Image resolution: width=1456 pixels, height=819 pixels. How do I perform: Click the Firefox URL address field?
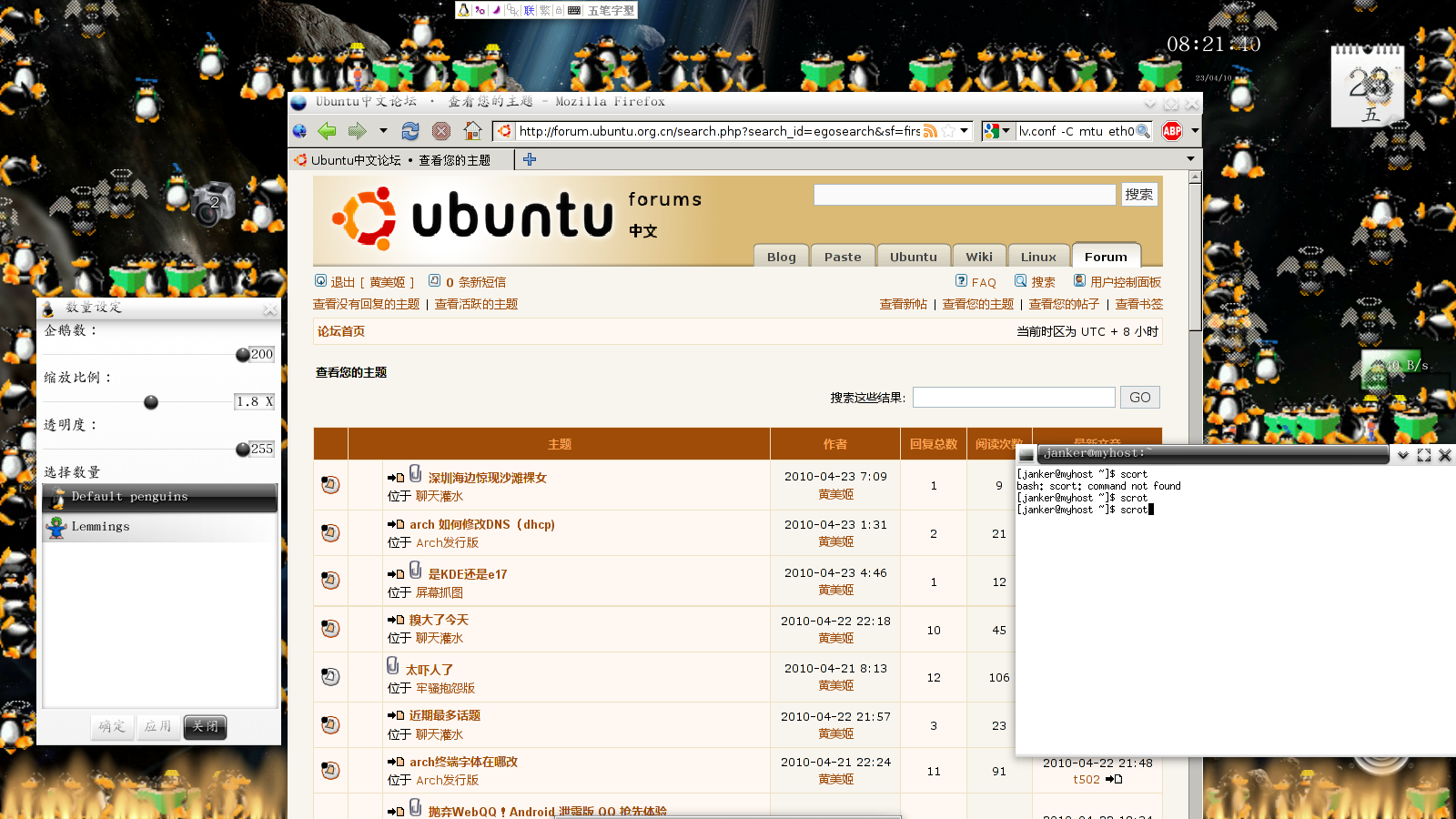pos(719,131)
